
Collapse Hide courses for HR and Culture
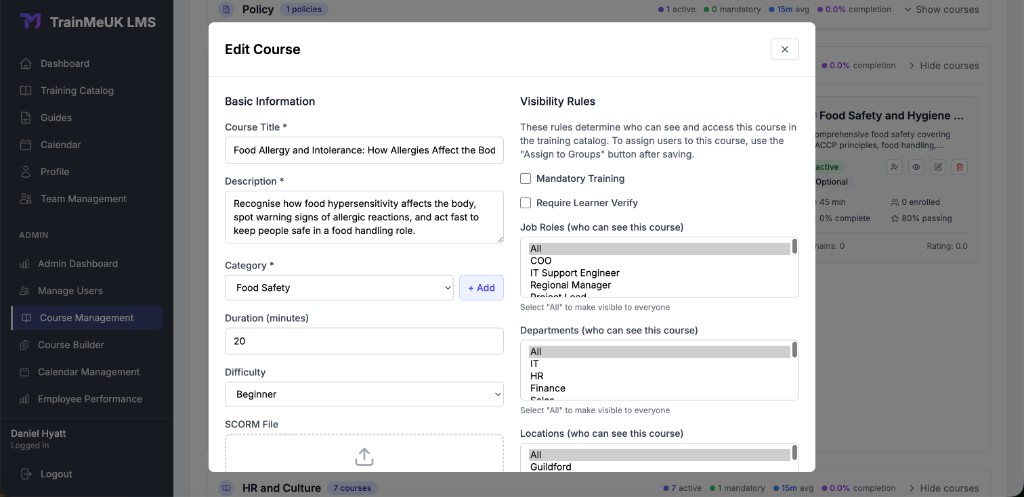click(944, 488)
